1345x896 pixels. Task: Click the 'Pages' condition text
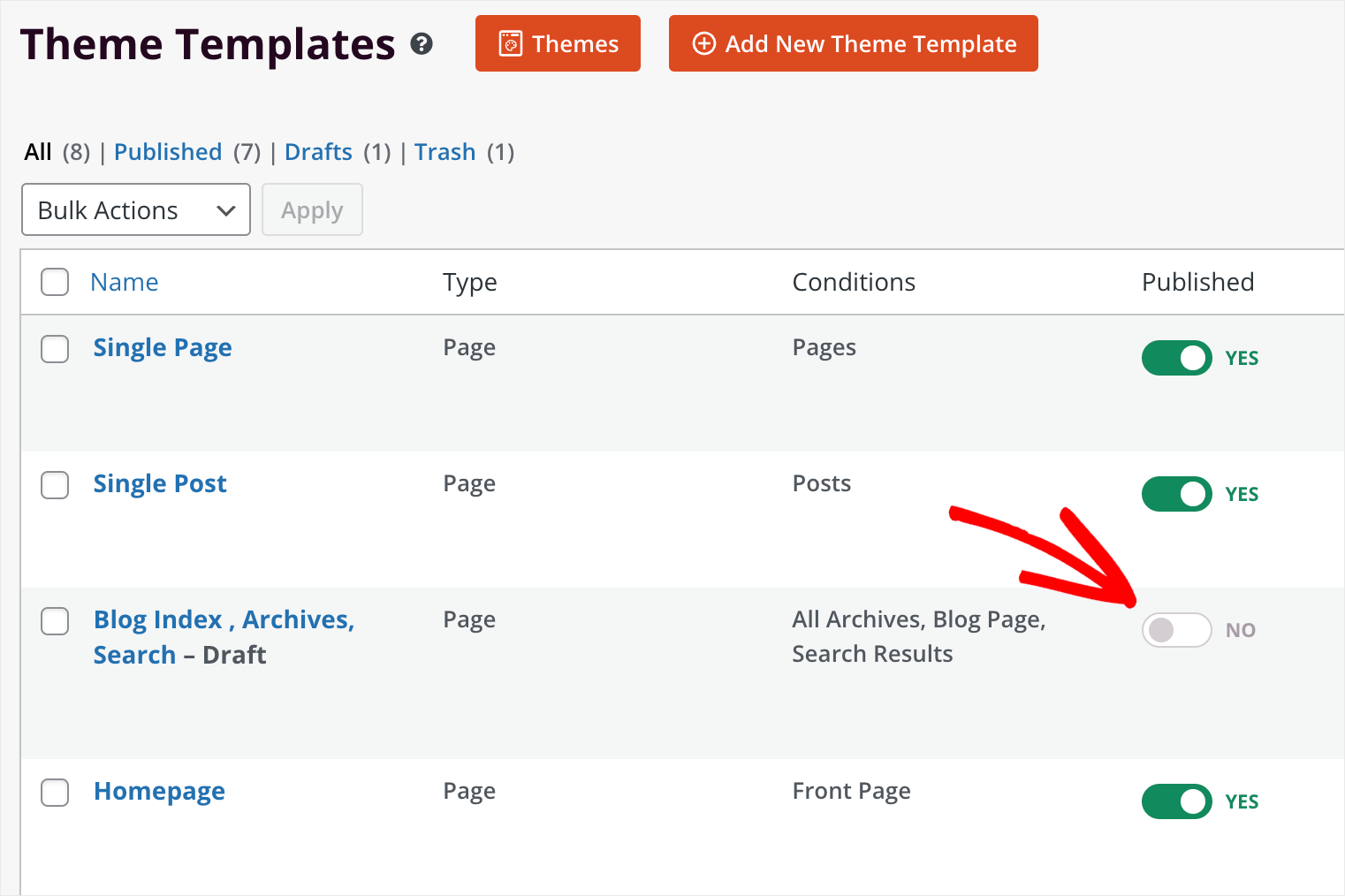point(824,347)
